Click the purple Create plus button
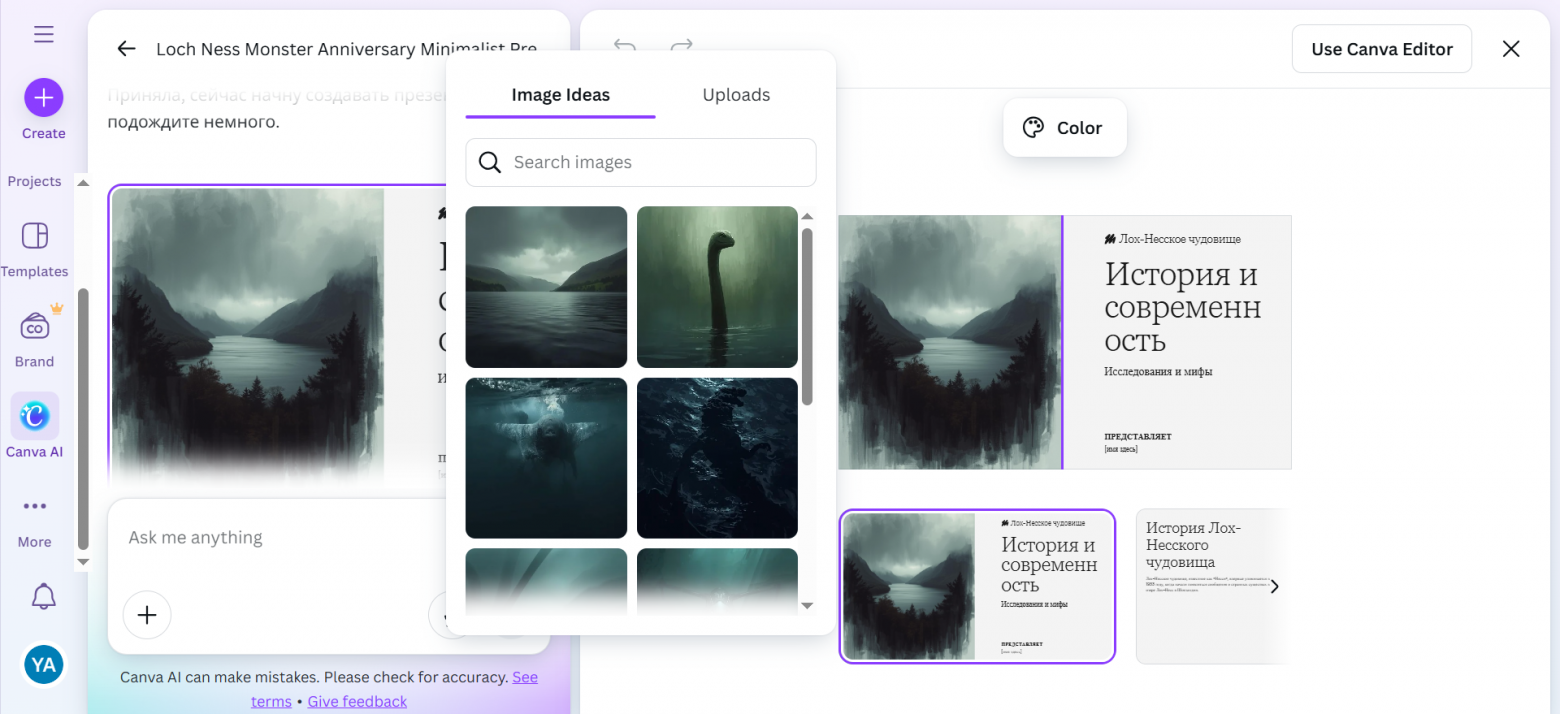Image resolution: width=1560 pixels, height=714 pixels. point(44,98)
